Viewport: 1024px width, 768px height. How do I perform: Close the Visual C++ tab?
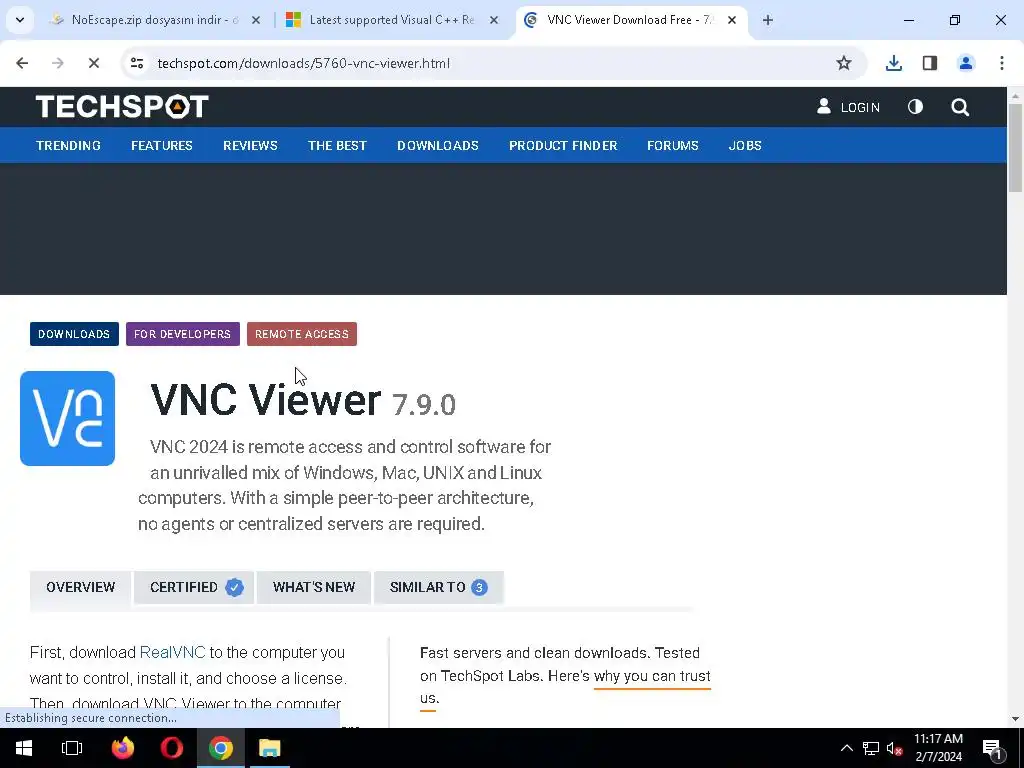click(494, 20)
